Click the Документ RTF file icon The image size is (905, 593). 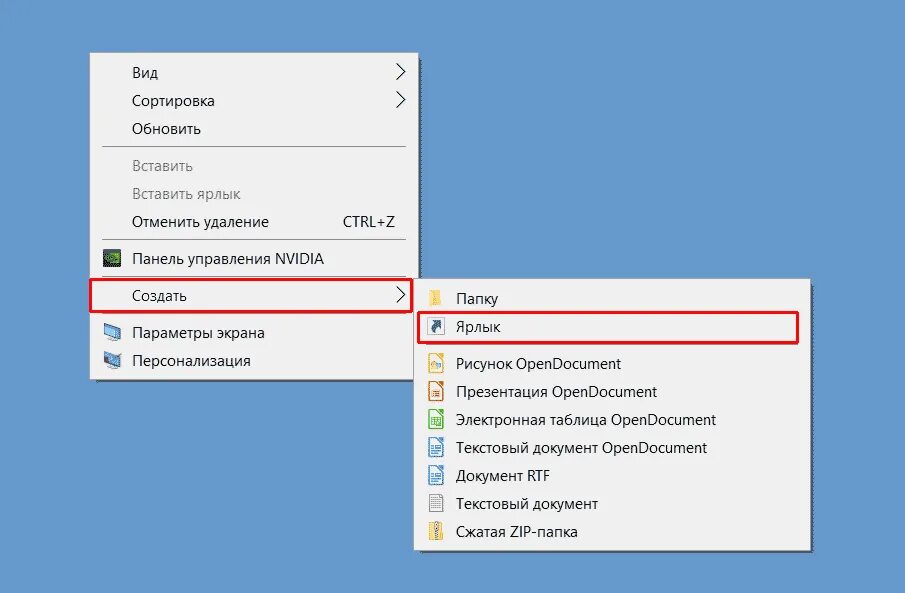point(436,475)
